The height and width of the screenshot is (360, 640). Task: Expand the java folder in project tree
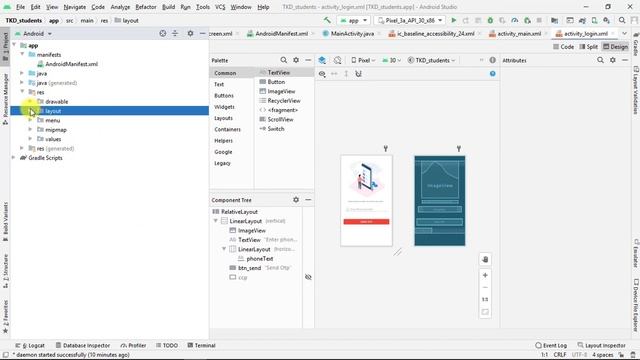[22, 73]
